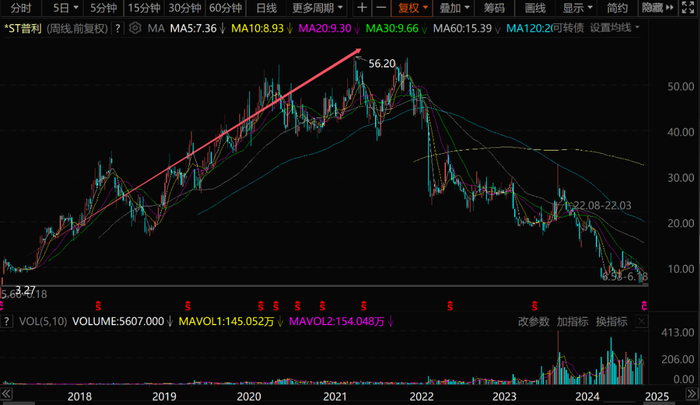Open the MA settings gear icon

point(135,28)
